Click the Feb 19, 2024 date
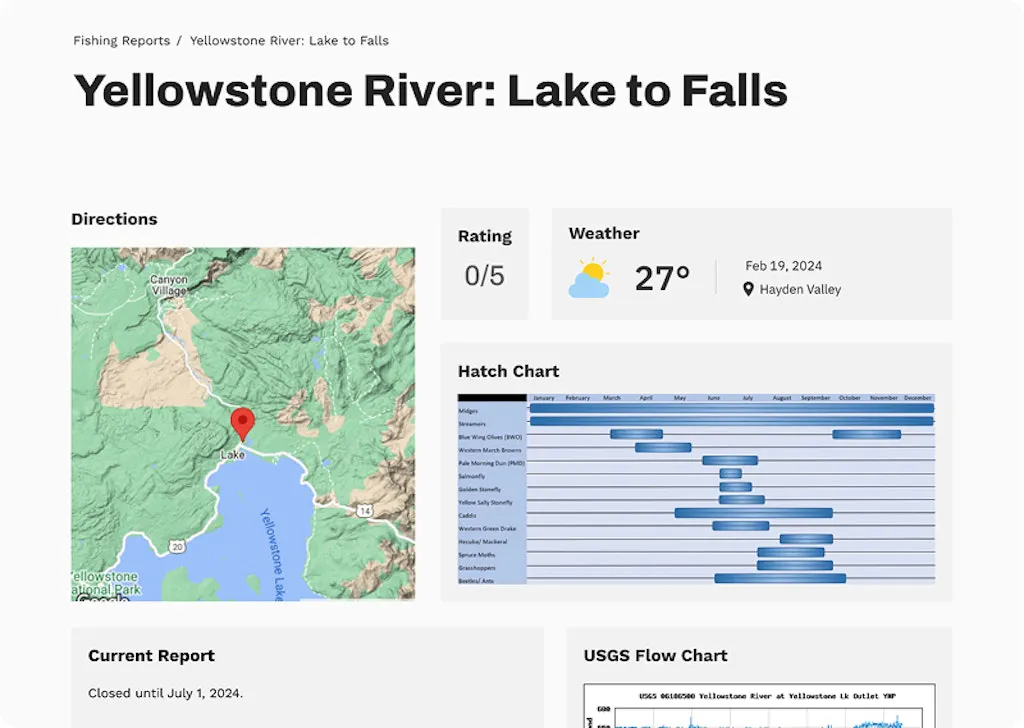 tap(784, 266)
